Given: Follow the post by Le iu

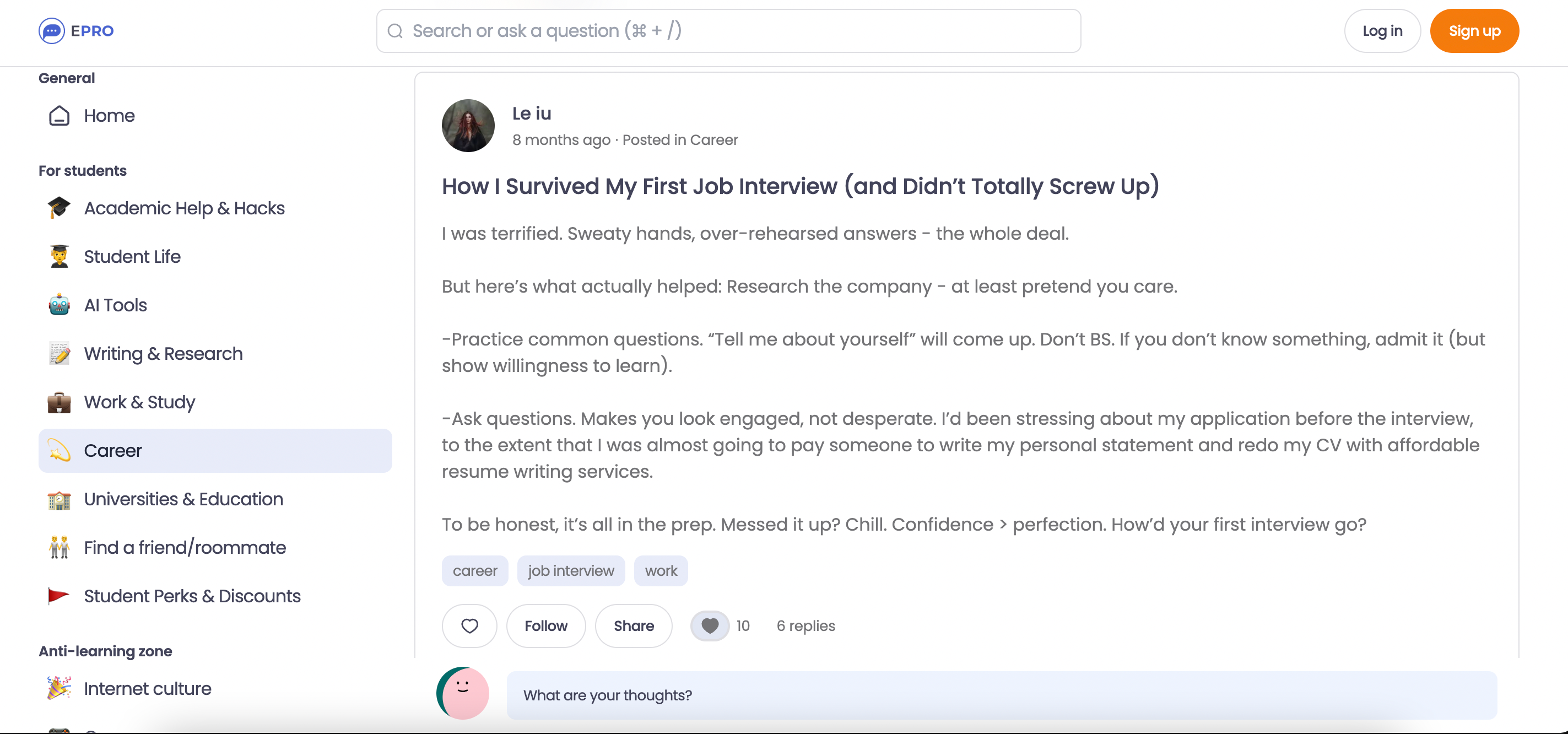Looking at the screenshot, I should 546,625.
